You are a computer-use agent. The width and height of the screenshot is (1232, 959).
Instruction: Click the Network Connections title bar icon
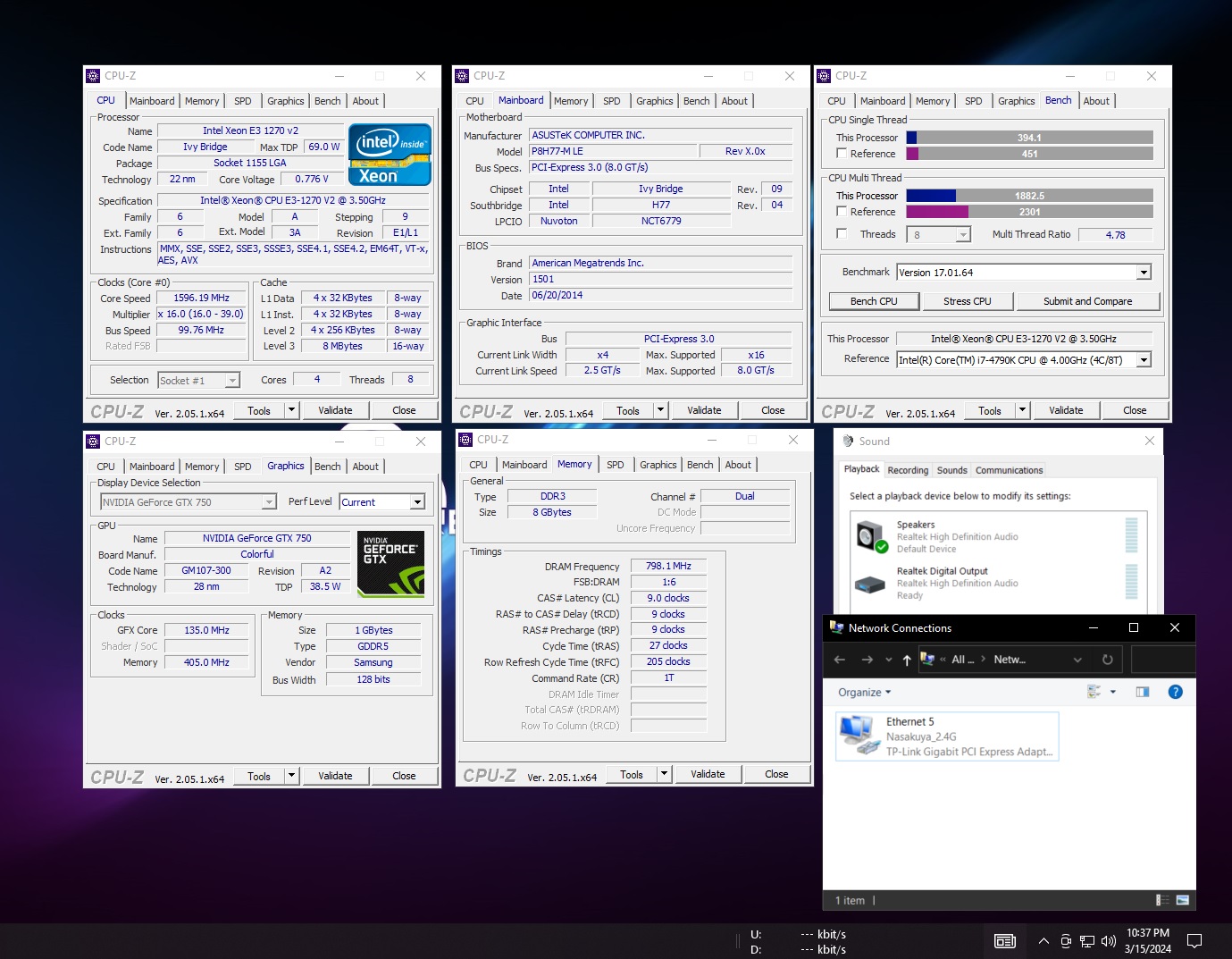click(837, 627)
